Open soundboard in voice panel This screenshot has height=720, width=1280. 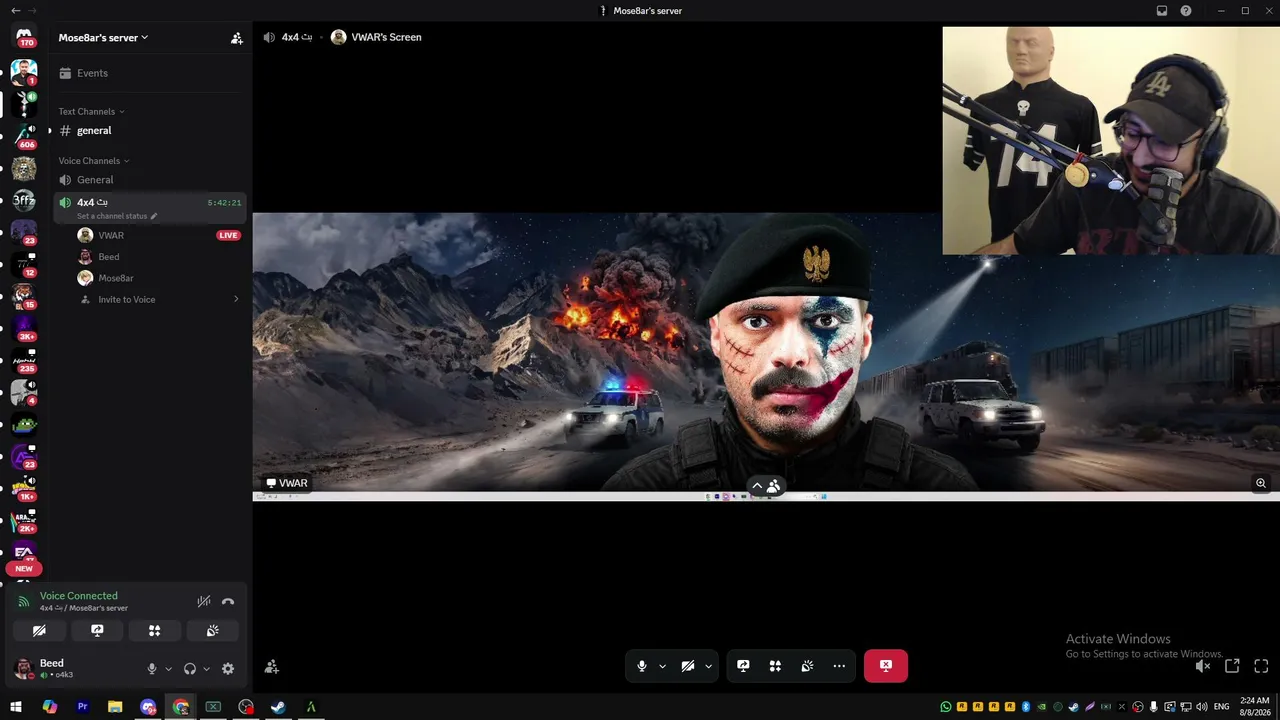213,631
